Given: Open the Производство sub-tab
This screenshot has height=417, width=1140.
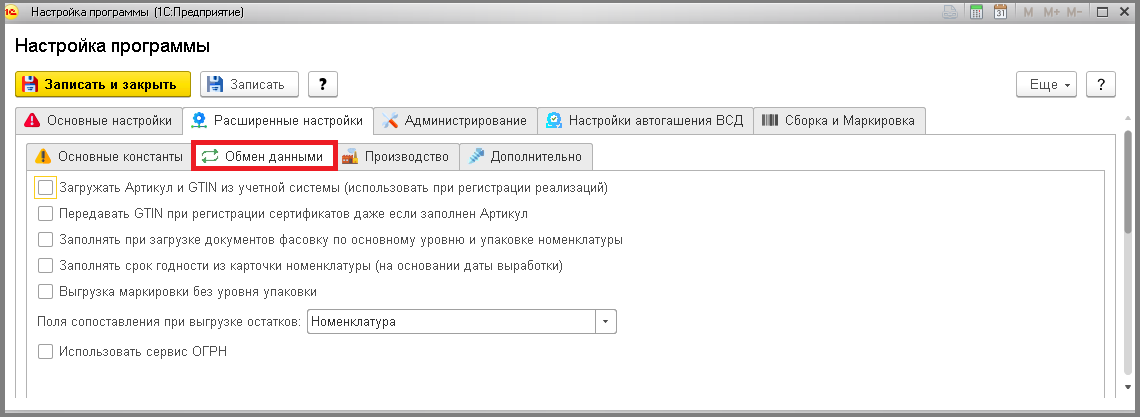Looking at the screenshot, I should tap(397, 156).
